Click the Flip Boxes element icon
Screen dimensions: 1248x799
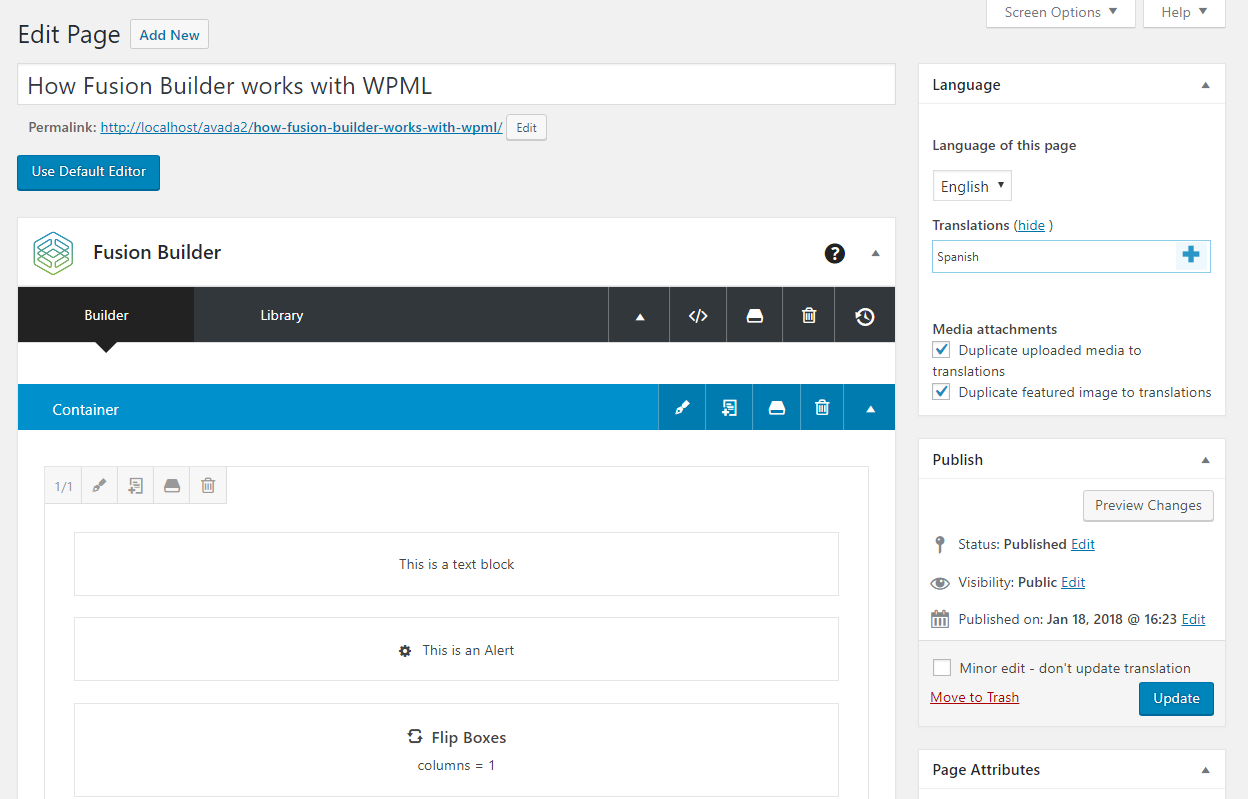(x=415, y=737)
